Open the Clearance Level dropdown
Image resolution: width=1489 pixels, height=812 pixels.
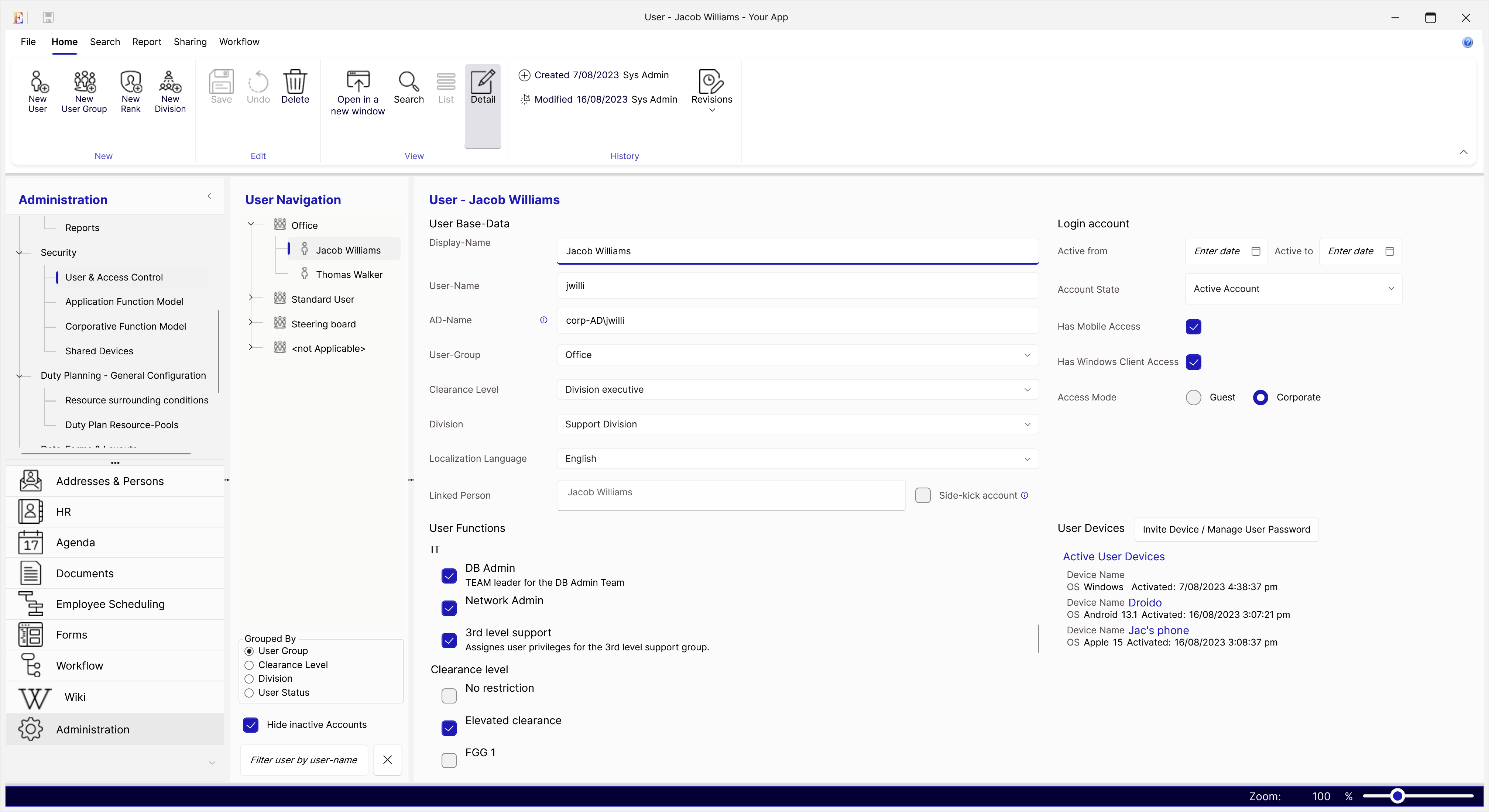pyautogui.click(x=798, y=389)
